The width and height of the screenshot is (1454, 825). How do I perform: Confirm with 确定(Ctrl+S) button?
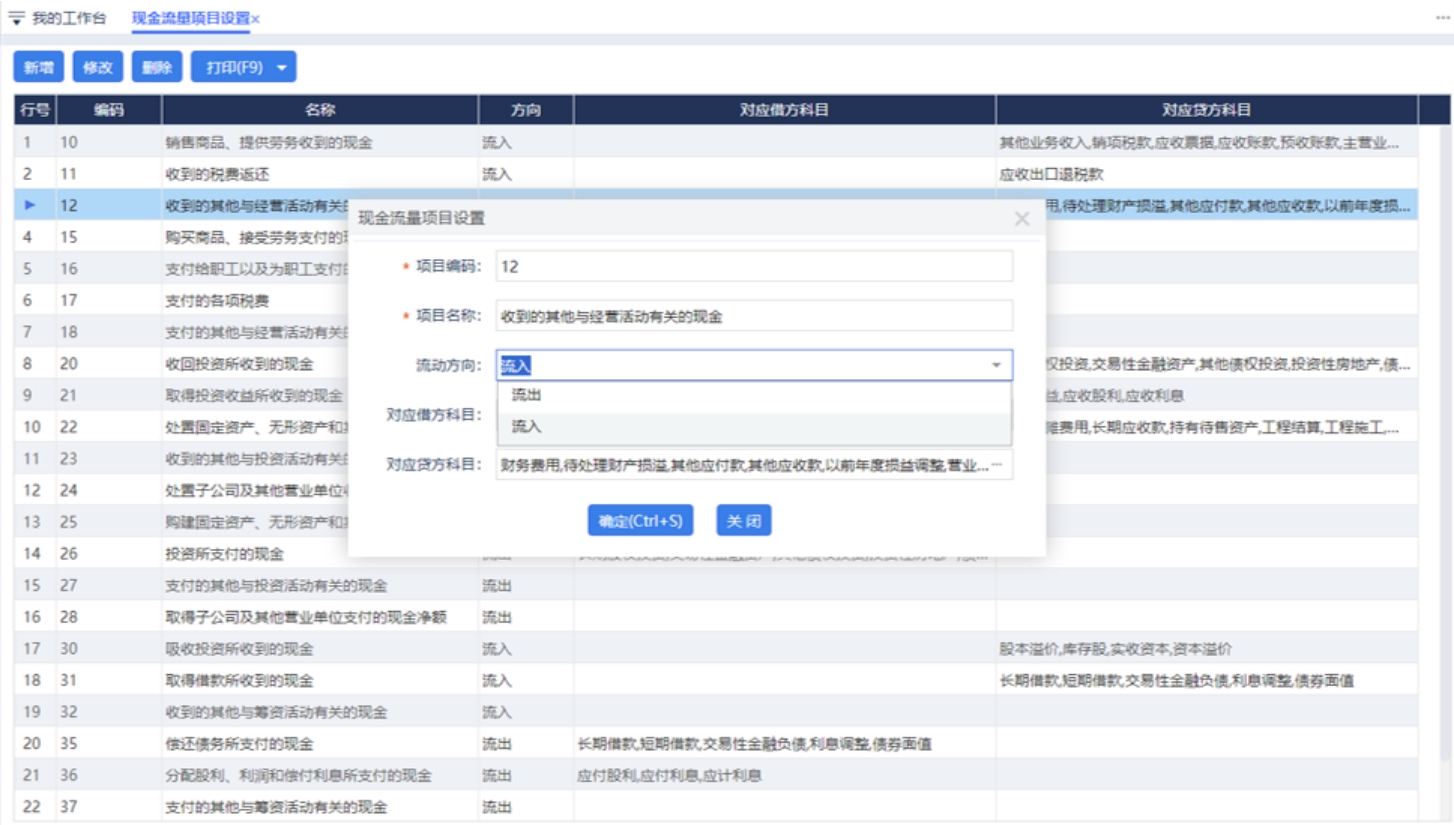click(x=640, y=520)
